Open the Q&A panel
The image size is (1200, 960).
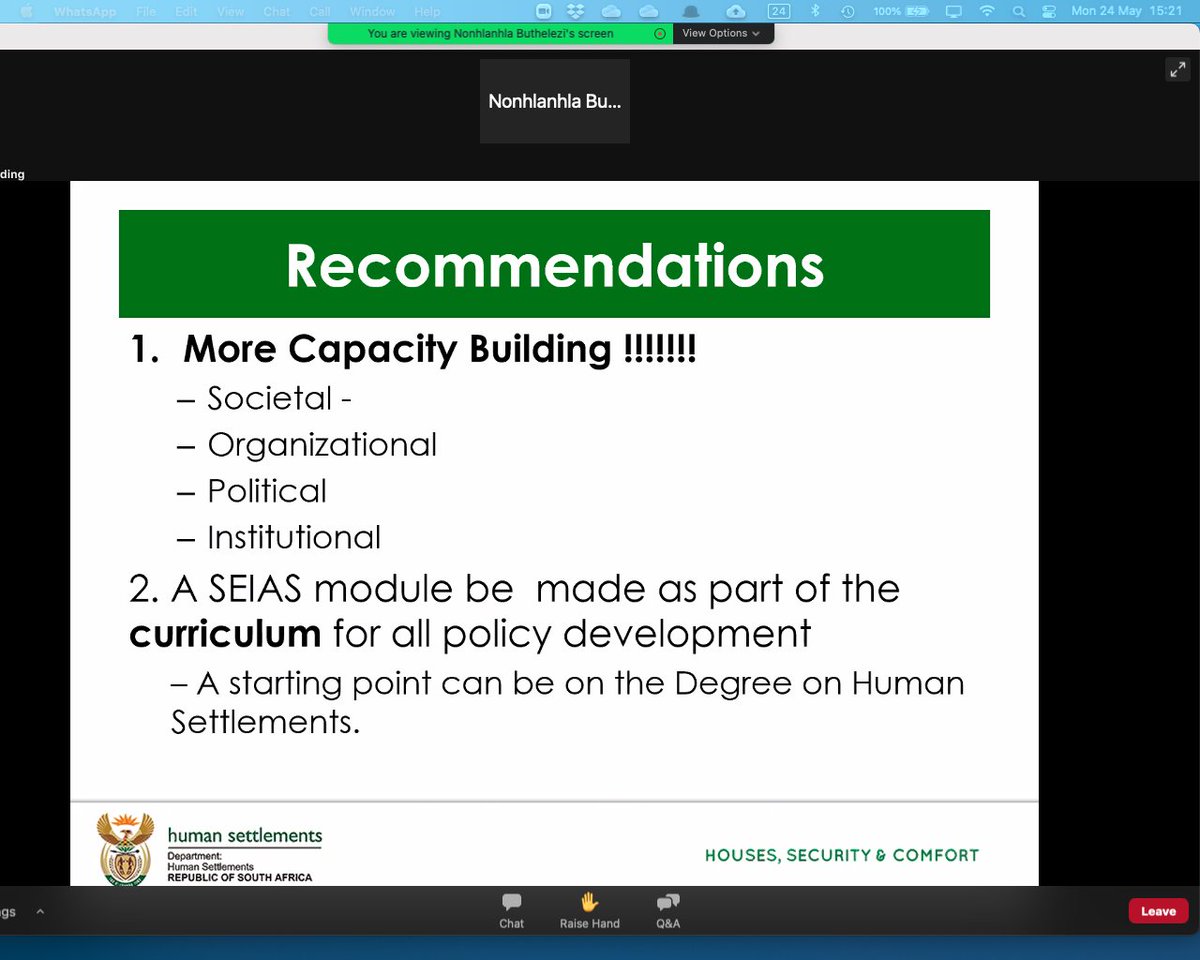(x=668, y=910)
